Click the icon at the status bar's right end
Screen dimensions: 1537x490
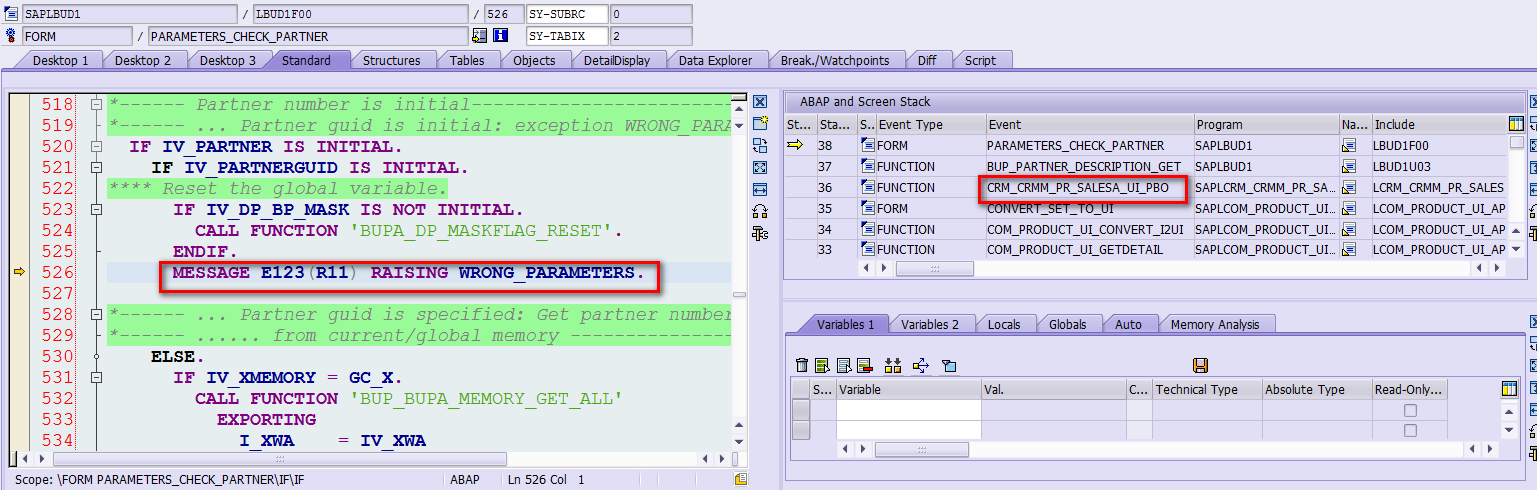(741, 479)
